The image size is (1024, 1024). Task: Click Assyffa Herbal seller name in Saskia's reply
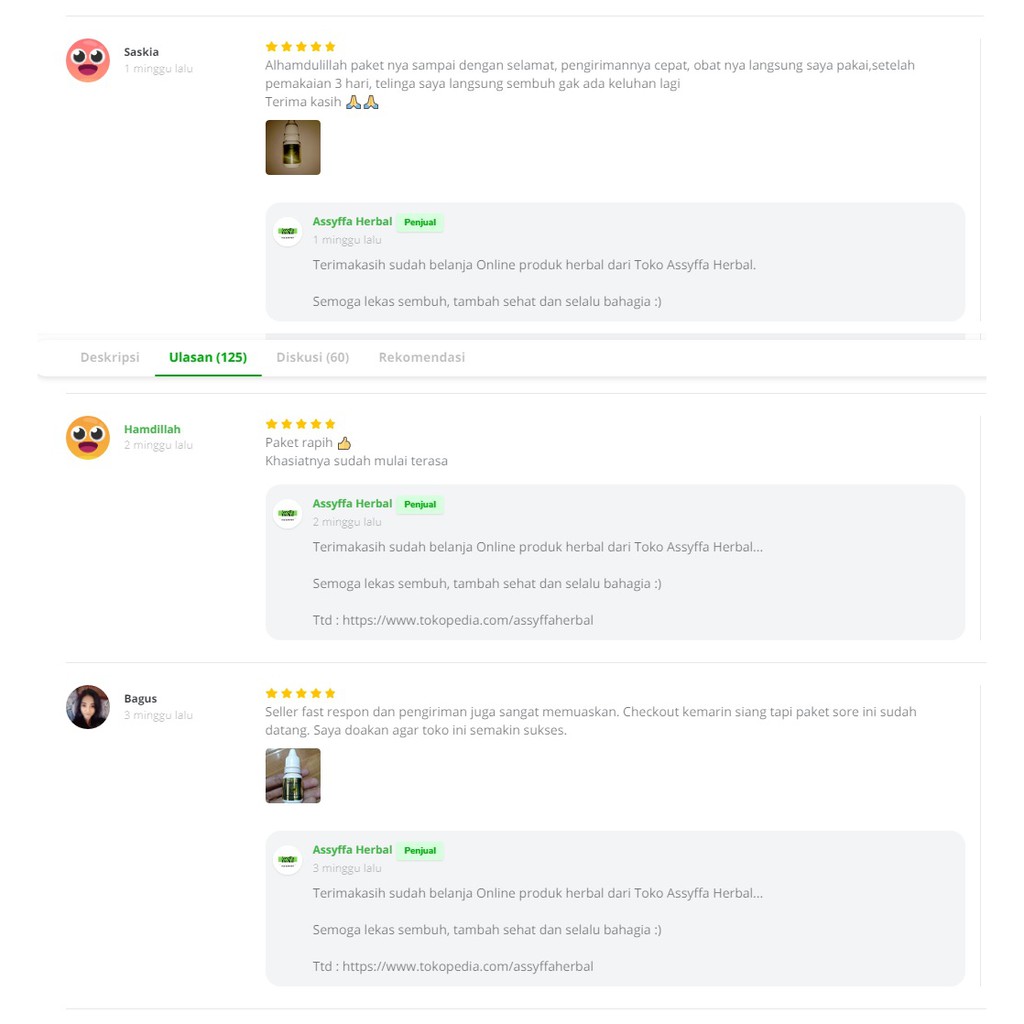pos(352,222)
